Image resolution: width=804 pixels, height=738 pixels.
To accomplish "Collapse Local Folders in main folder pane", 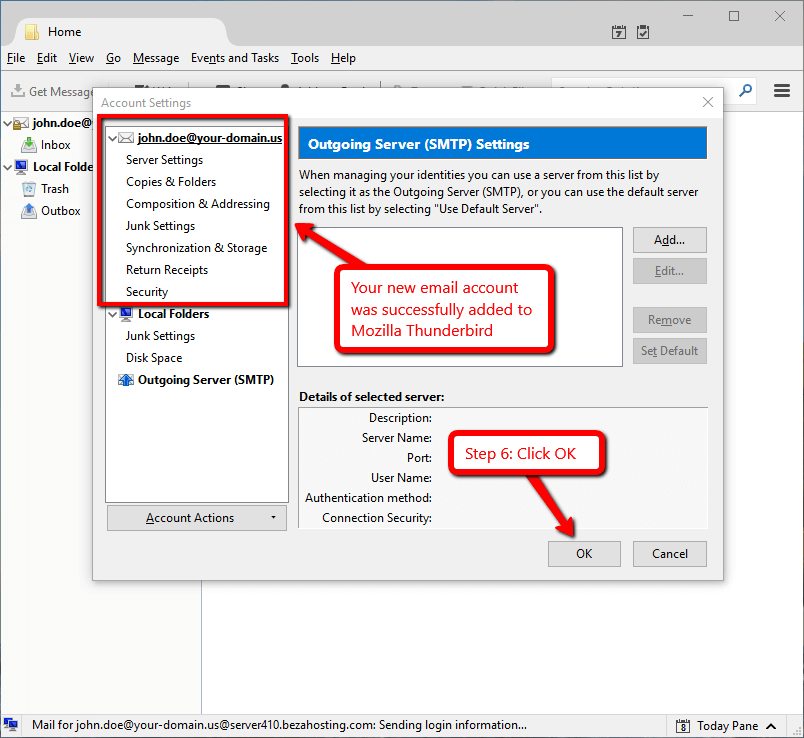I will click(7, 167).
